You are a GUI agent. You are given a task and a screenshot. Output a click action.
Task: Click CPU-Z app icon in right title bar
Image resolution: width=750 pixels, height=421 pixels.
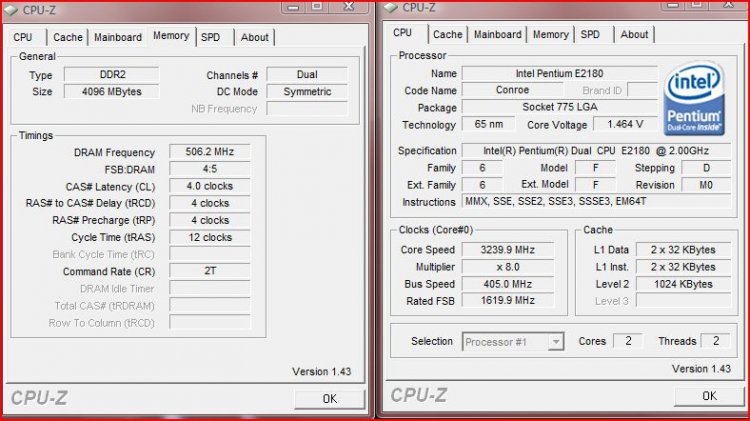pyautogui.click(x=391, y=8)
